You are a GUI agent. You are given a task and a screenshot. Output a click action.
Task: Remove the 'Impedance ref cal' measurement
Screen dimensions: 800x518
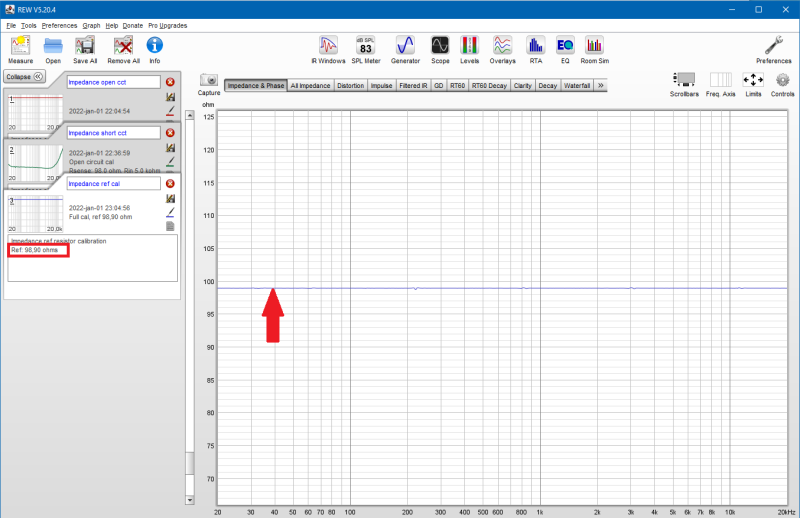point(170,183)
